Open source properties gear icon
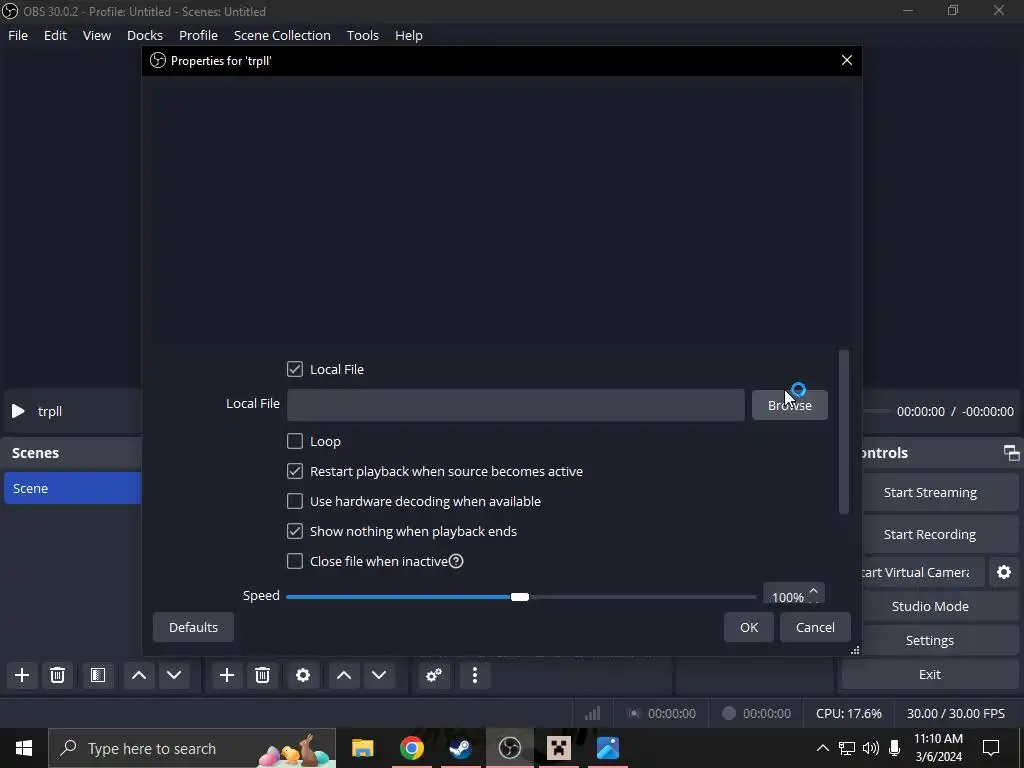Screen dimensions: 1024x768 click(x=303, y=675)
